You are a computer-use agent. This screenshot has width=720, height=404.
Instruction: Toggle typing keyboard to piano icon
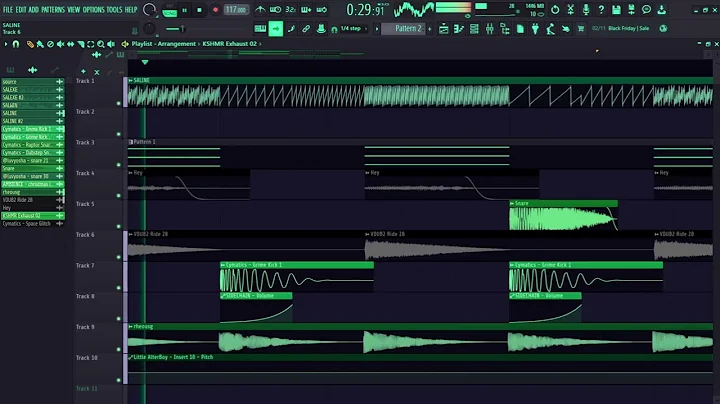click(260, 28)
